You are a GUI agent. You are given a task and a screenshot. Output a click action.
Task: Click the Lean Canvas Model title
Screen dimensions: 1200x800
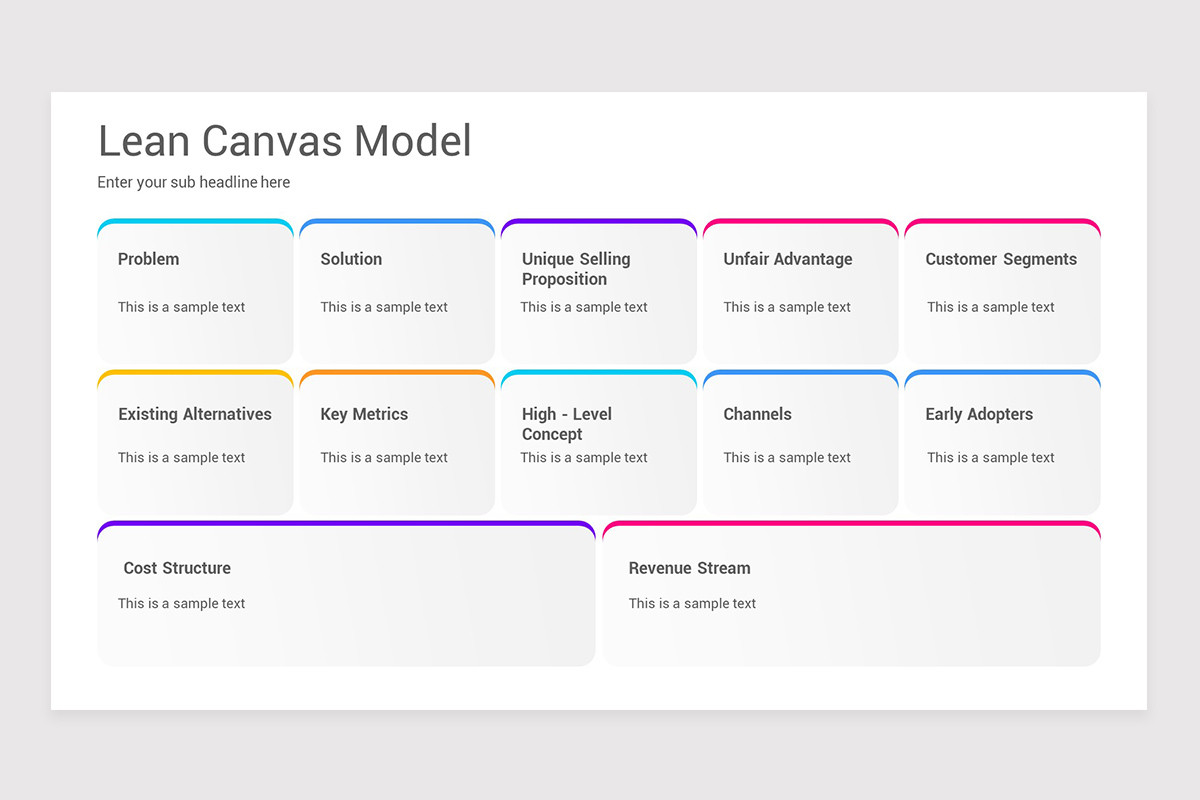click(x=284, y=141)
